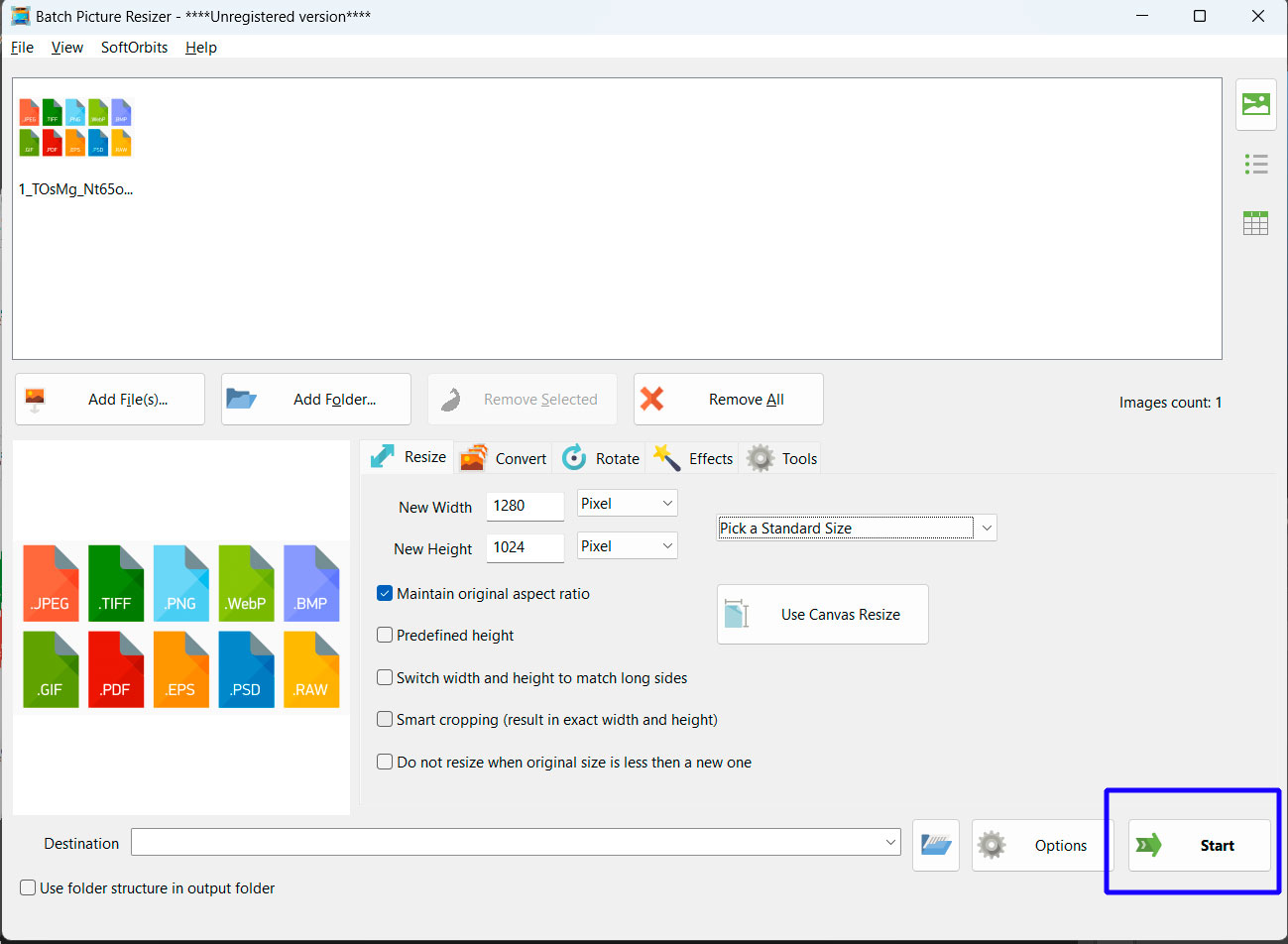This screenshot has height=944, width=1288.
Task: Check Use folder structure in output folder
Action: tap(28, 887)
